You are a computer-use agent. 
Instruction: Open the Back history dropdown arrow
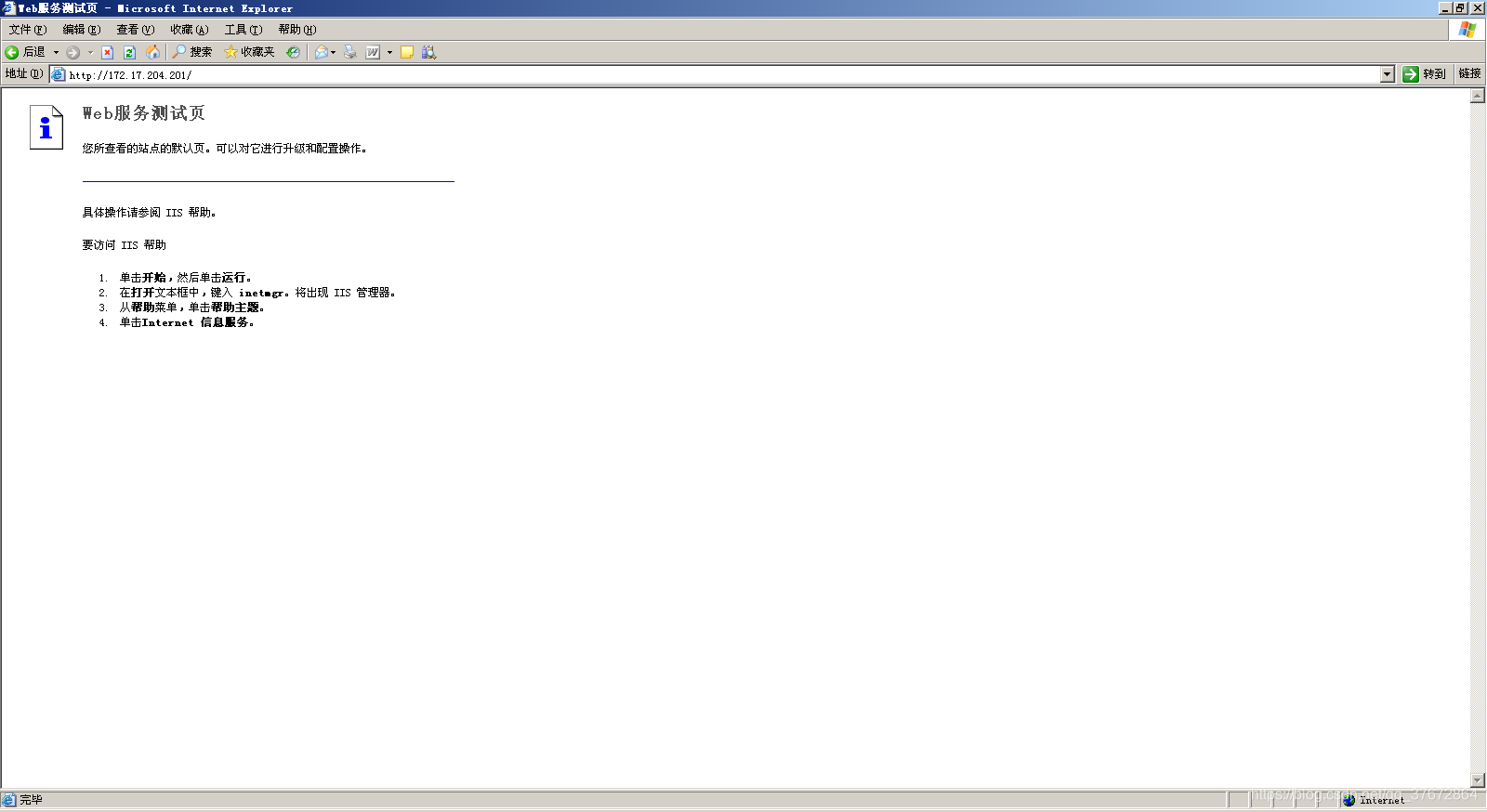pos(56,52)
